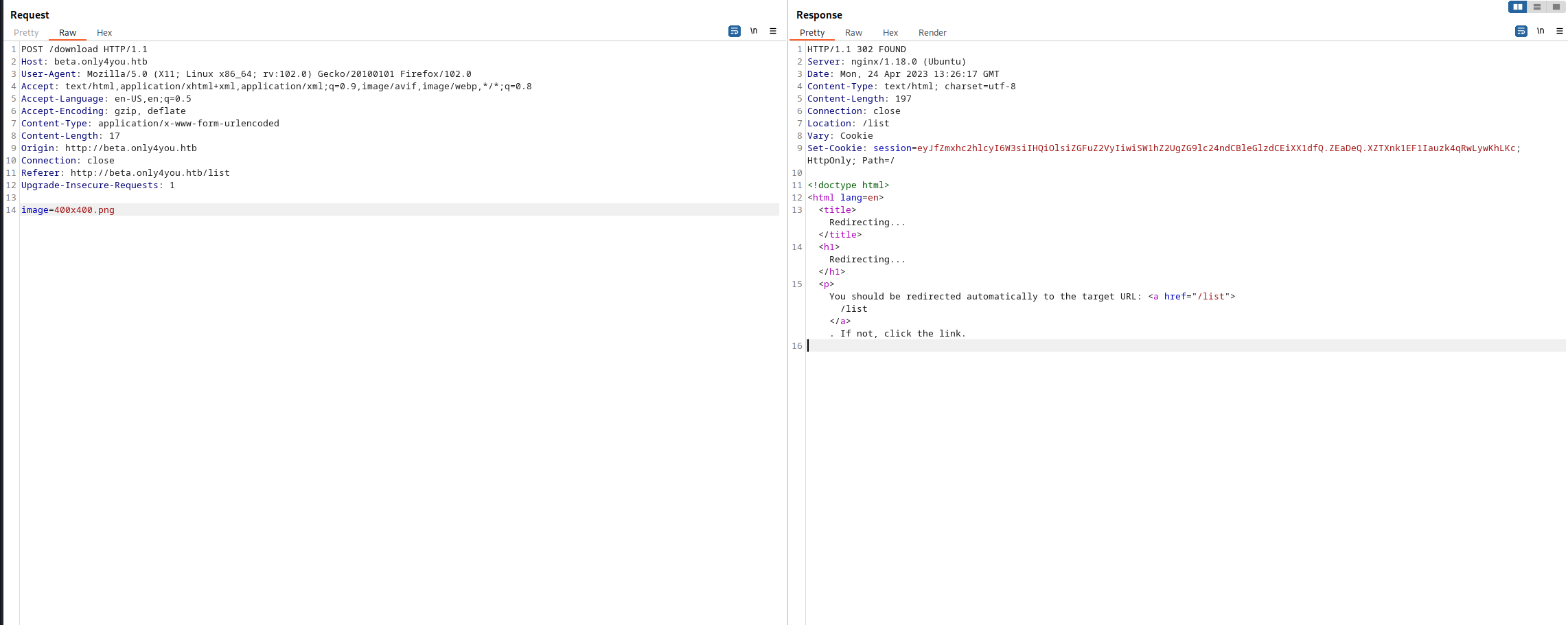The image size is (1568, 625).
Task: Select the Response Pretty tab
Action: pos(812,33)
